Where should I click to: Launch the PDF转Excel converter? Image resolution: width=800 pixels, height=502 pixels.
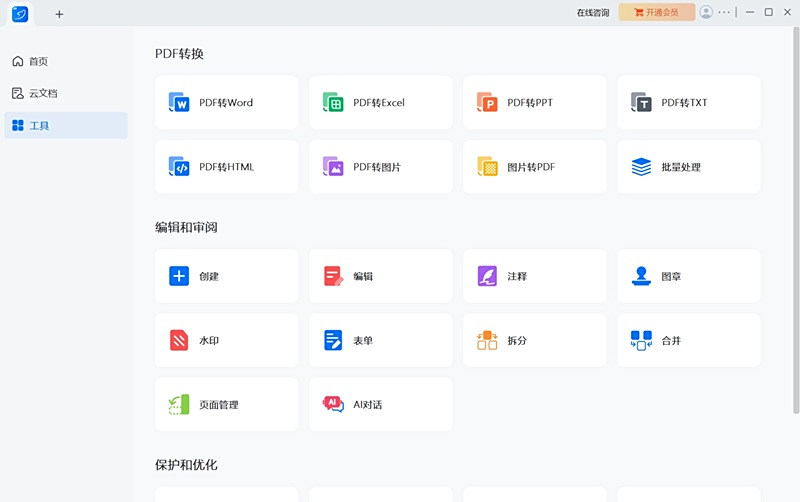point(380,103)
